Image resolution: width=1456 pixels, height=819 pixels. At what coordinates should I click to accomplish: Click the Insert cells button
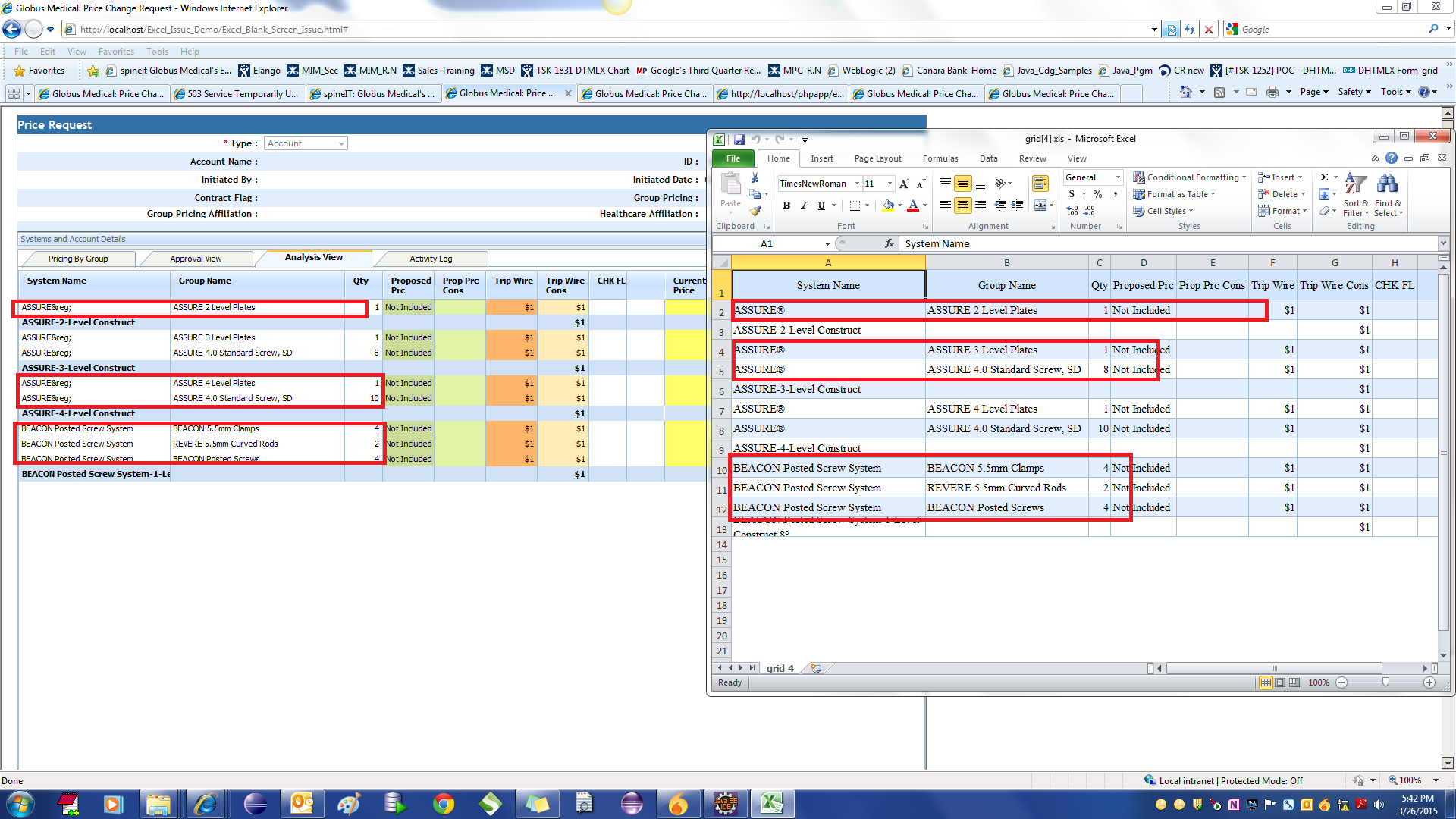point(1280,177)
